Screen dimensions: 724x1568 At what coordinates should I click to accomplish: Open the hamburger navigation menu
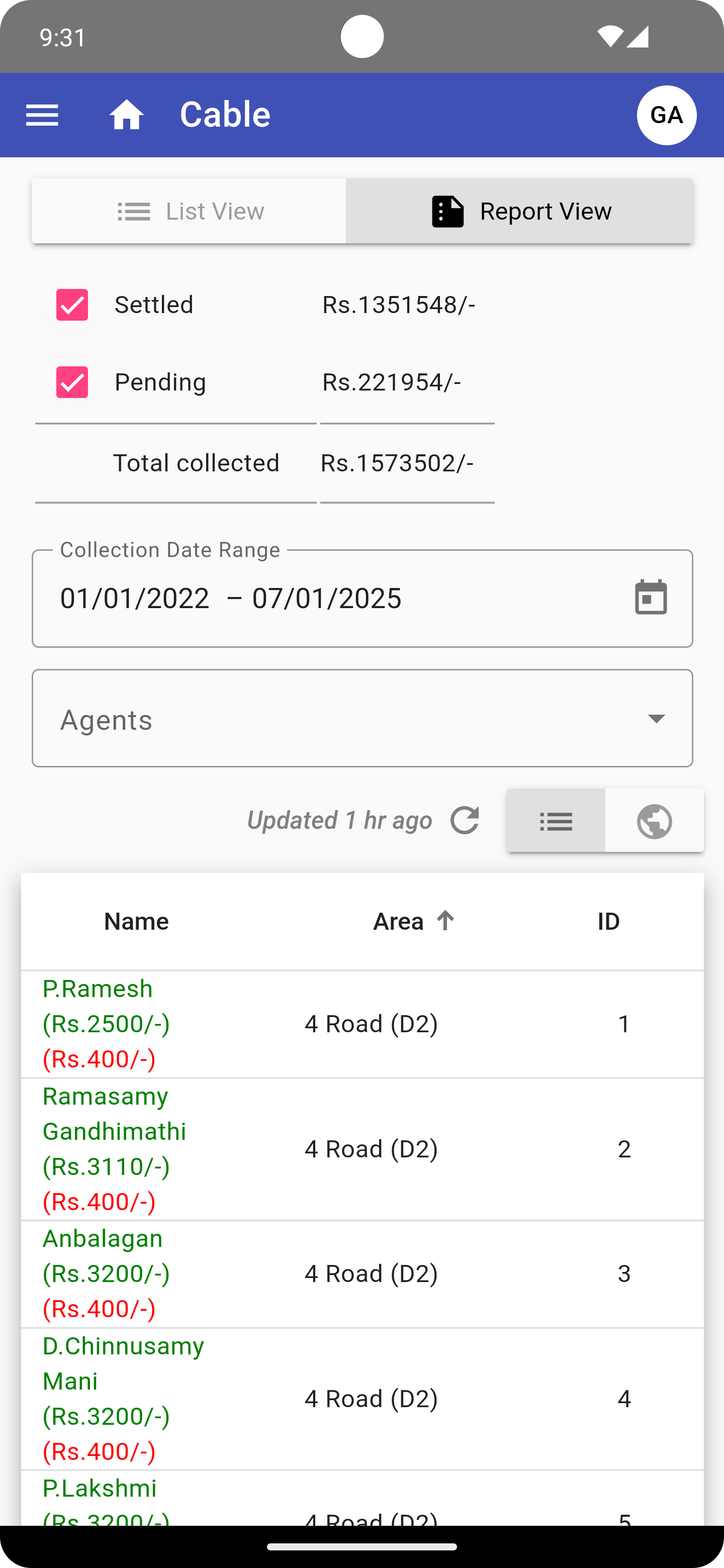42,115
